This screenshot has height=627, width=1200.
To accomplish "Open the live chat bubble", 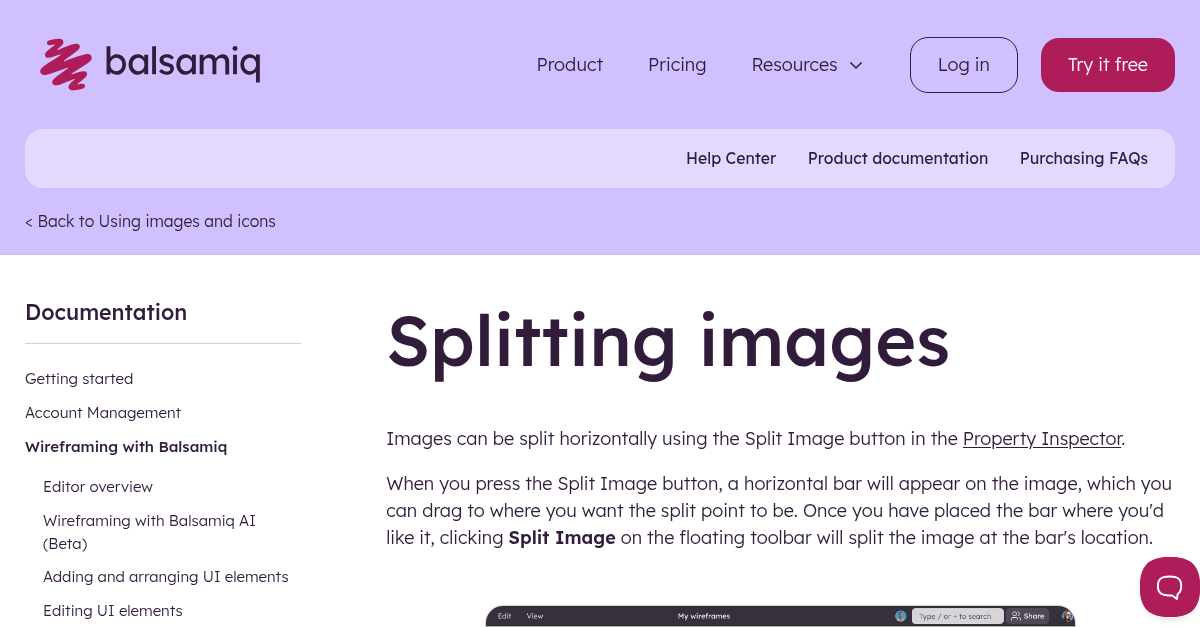I will point(1170,587).
